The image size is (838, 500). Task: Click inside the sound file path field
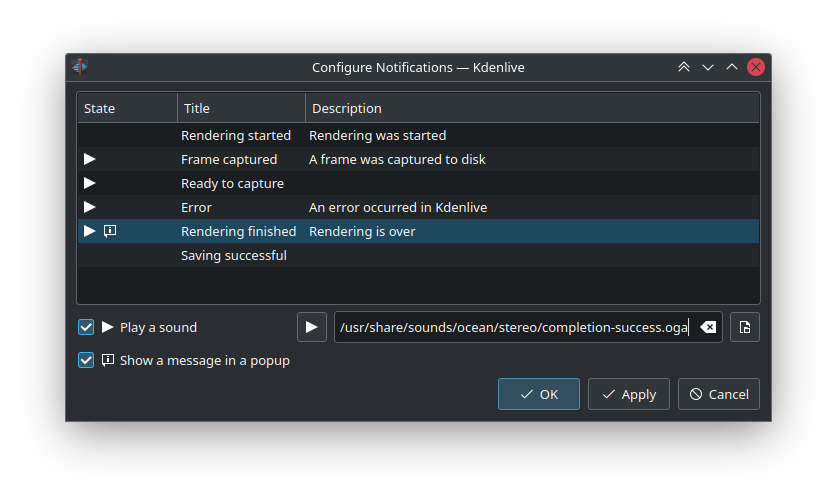coord(510,327)
